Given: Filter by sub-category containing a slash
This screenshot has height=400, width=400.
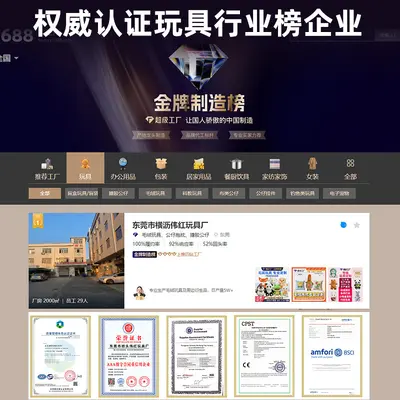Looking at the screenshot, I should [82, 193].
